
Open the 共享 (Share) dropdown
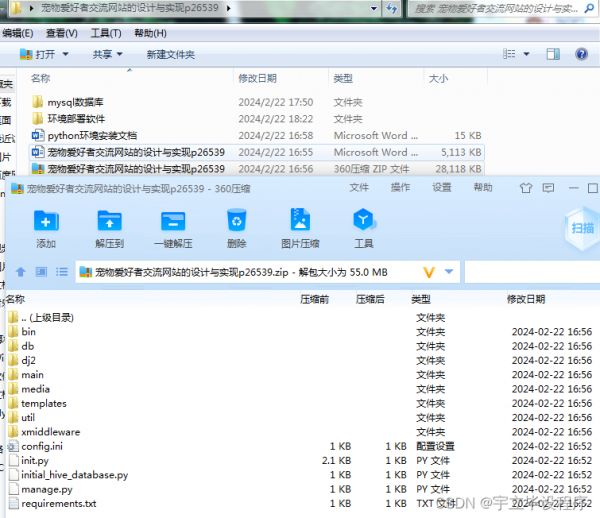click(x=108, y=54)
